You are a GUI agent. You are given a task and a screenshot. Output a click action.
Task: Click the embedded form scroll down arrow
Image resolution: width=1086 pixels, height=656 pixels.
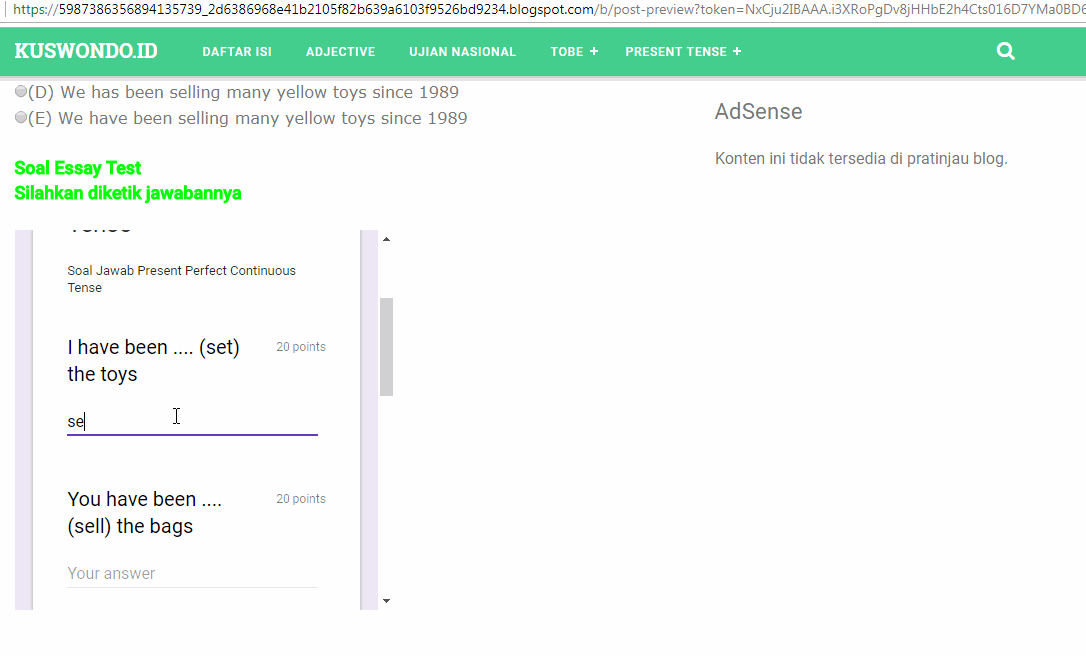(x=386, y=601)
